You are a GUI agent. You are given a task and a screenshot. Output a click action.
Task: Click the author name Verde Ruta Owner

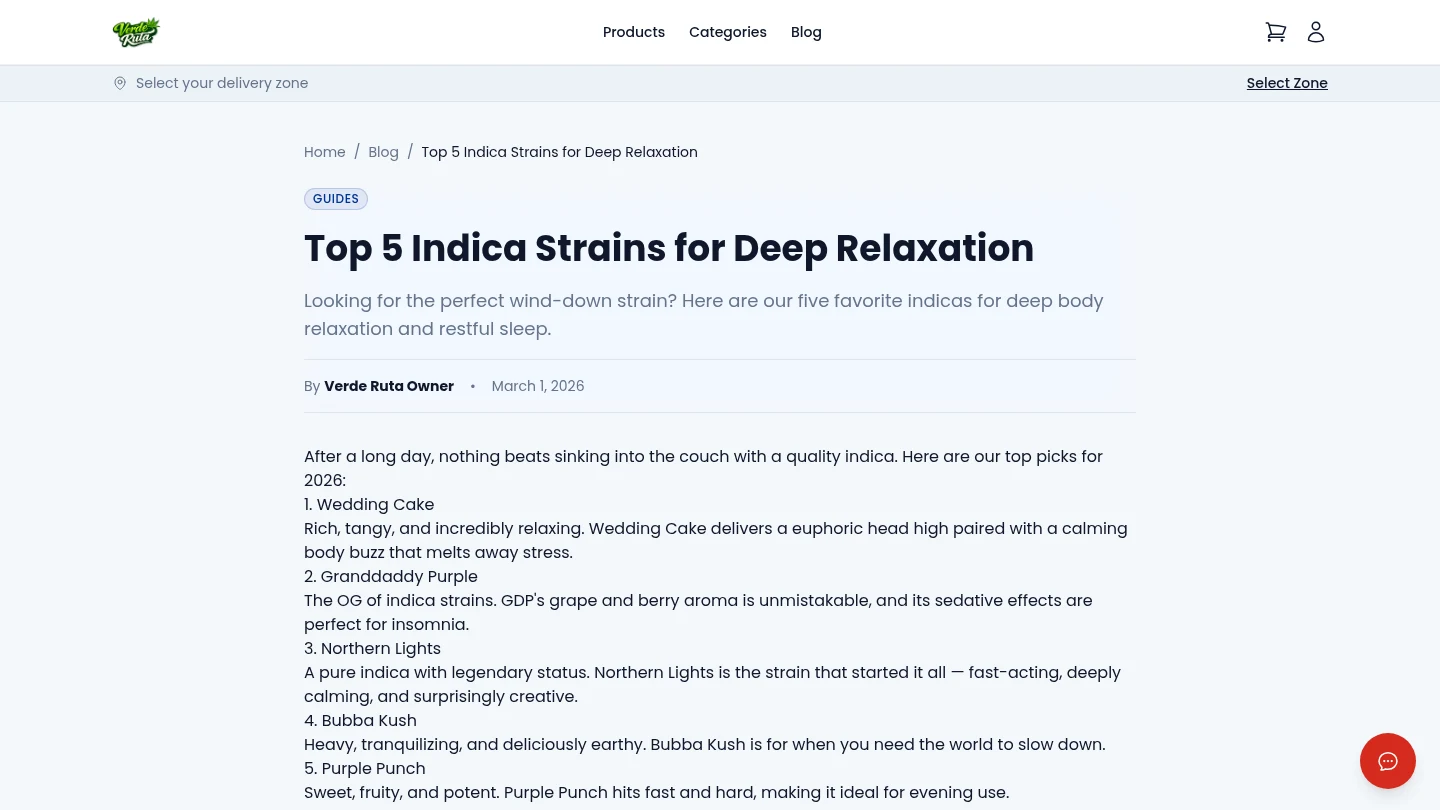click(x=389, y=386)
